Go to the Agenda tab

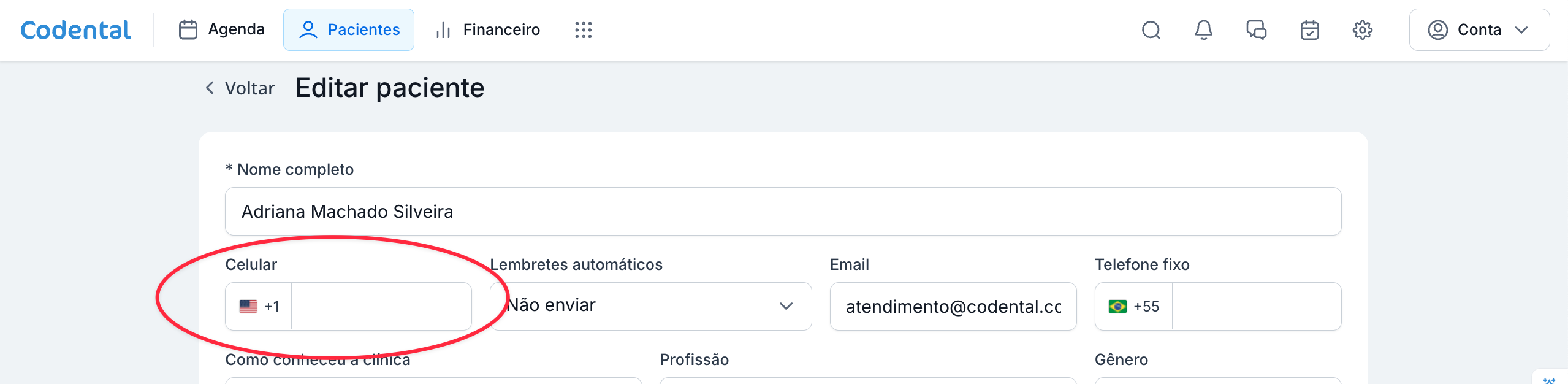[x=222, y=30]
